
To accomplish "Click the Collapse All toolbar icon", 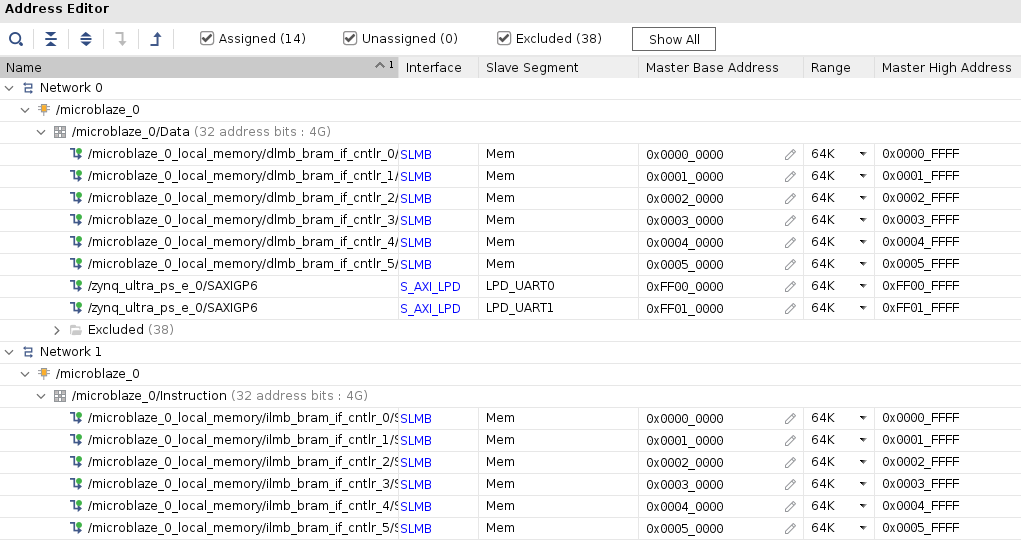I will click(51, 39).
